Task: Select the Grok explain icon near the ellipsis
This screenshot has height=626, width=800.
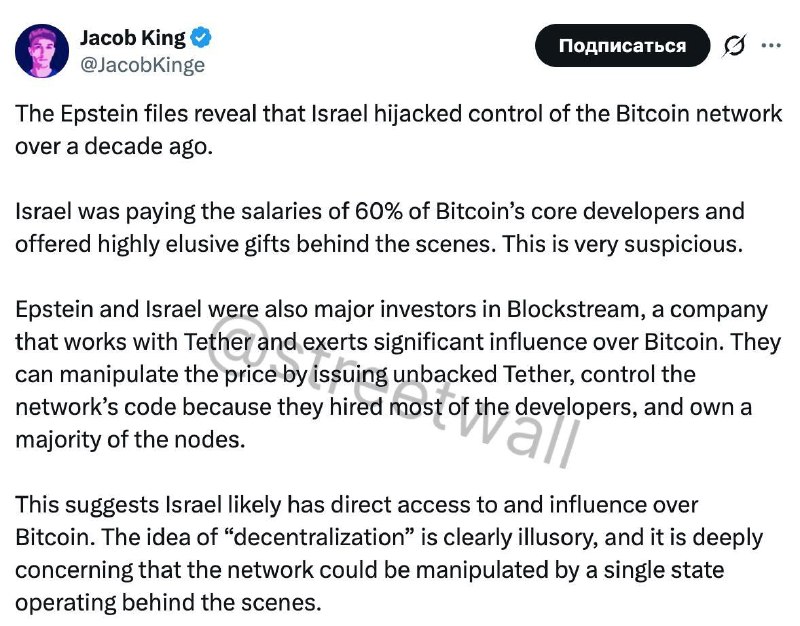Action: coord(733,45)
